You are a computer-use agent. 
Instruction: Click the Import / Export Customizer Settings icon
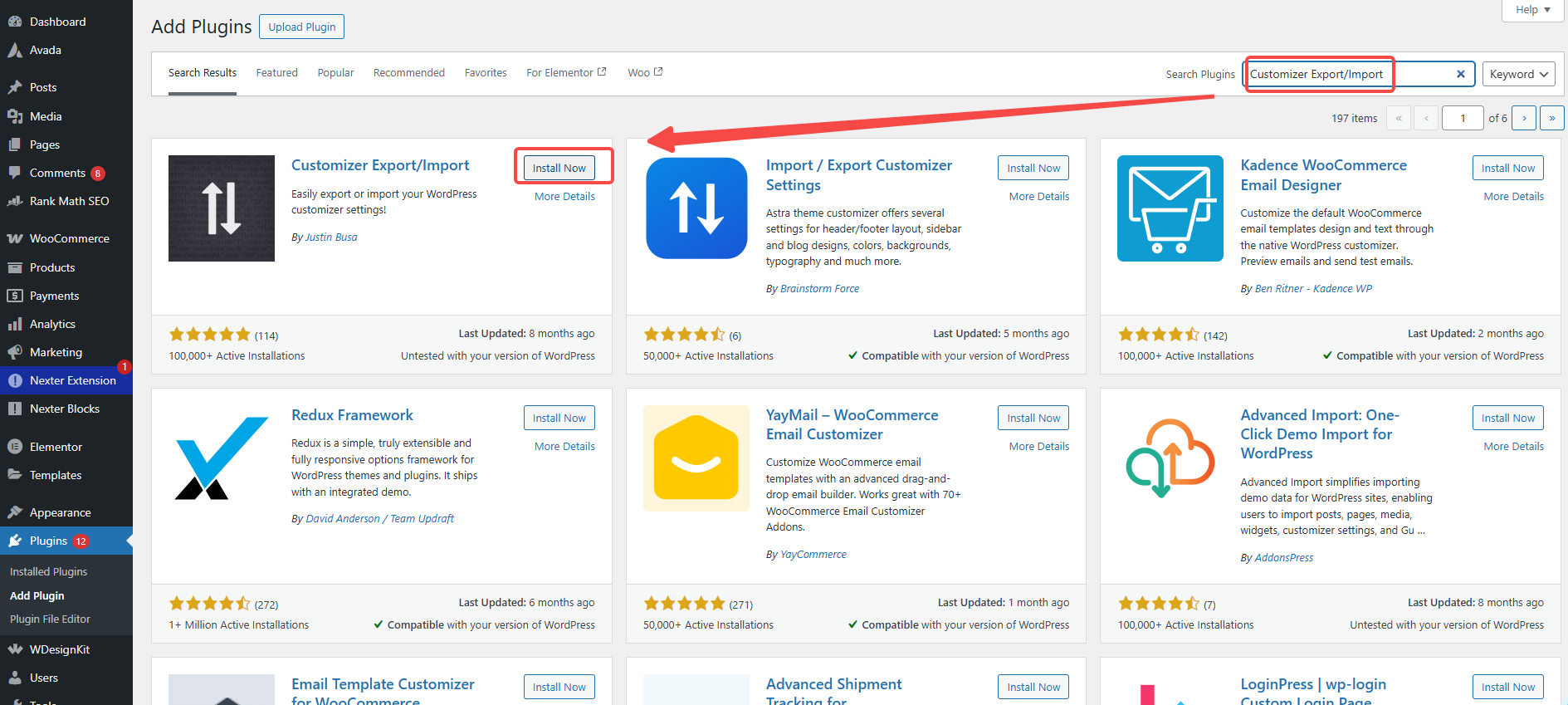(696, 208)
